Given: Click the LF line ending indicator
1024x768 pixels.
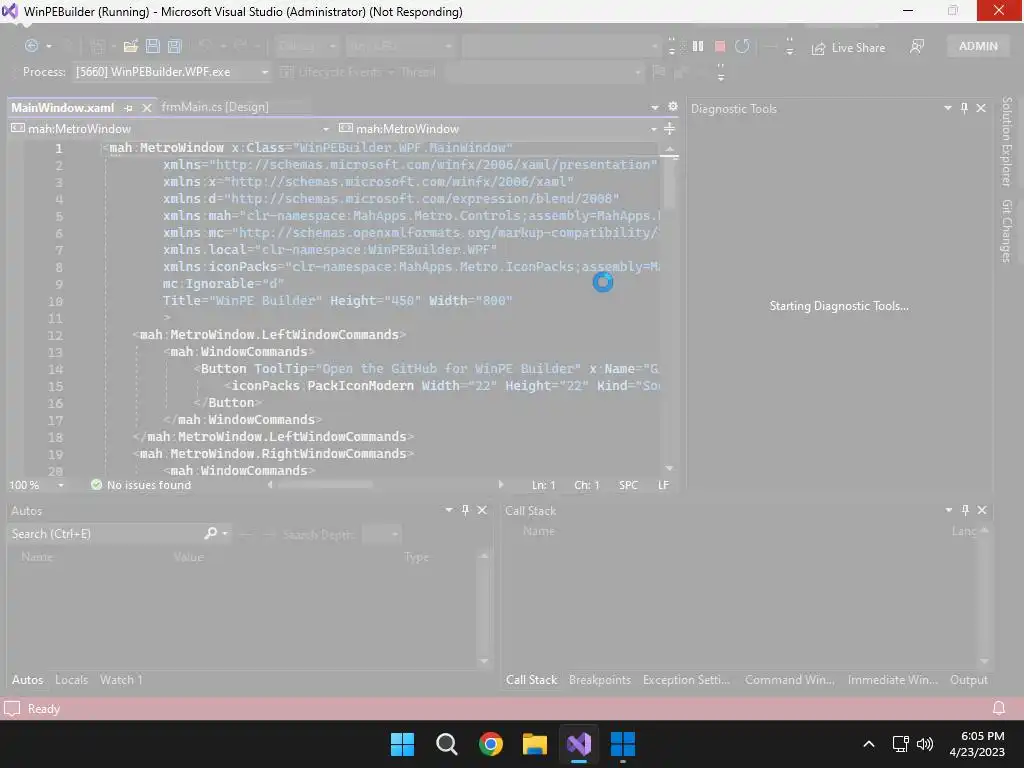Looking at the screenshot, I should point(664,485).
